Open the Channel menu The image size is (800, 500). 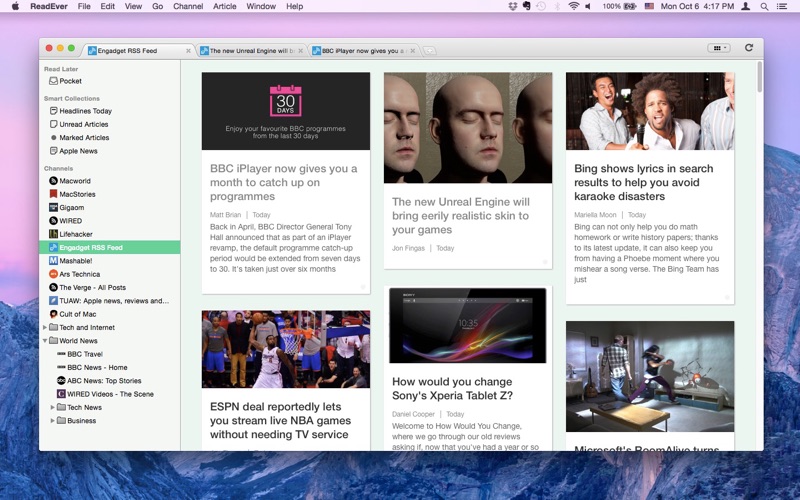[x=187, y=6]
